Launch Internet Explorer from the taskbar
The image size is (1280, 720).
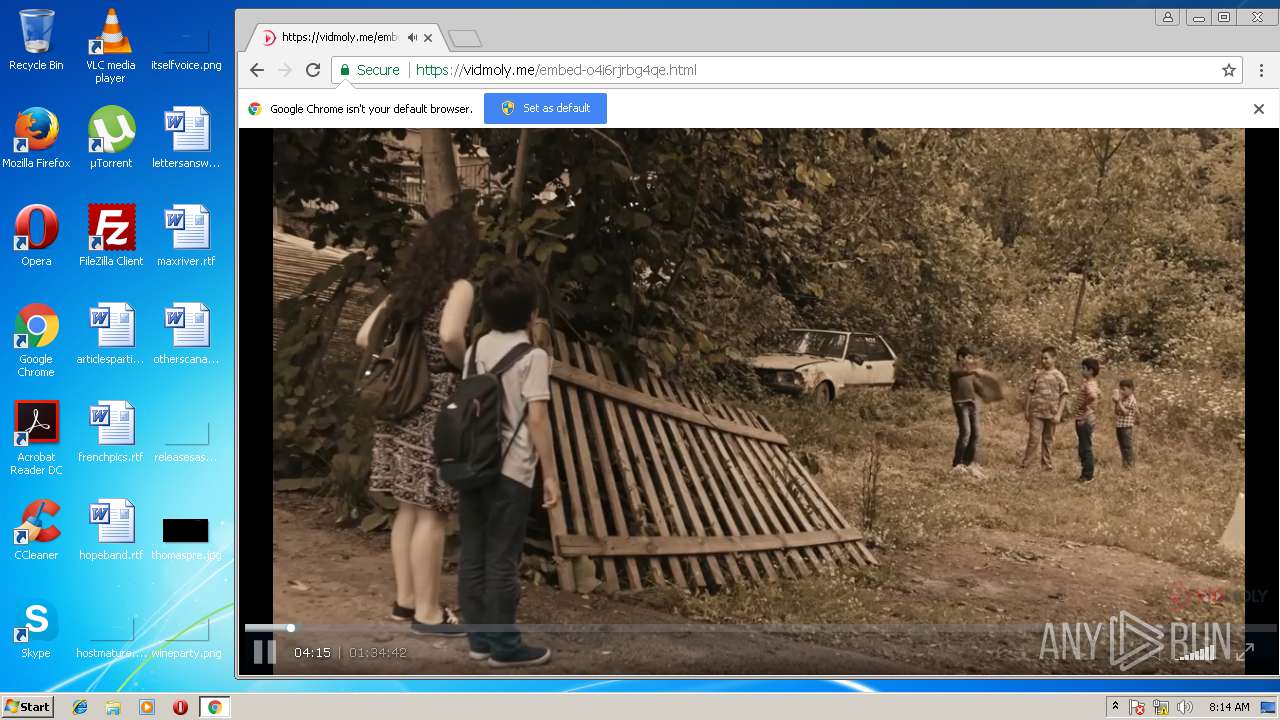tap(80, 707)
